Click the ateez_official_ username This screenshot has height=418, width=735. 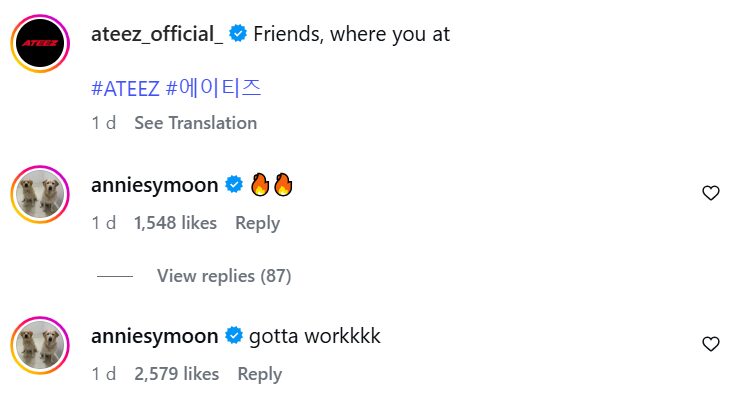[156, 35]
